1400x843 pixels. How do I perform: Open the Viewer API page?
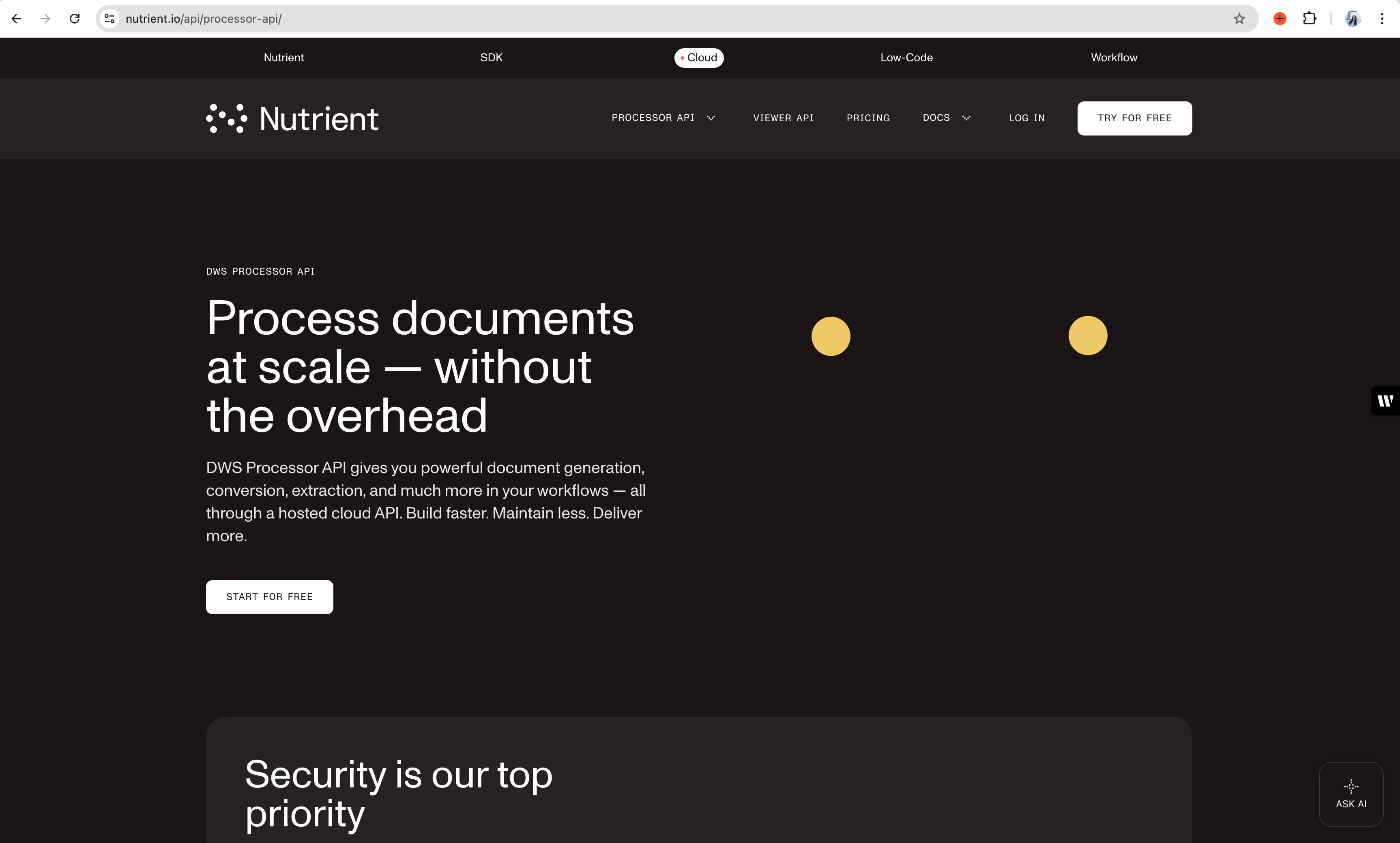coord(784,118)
